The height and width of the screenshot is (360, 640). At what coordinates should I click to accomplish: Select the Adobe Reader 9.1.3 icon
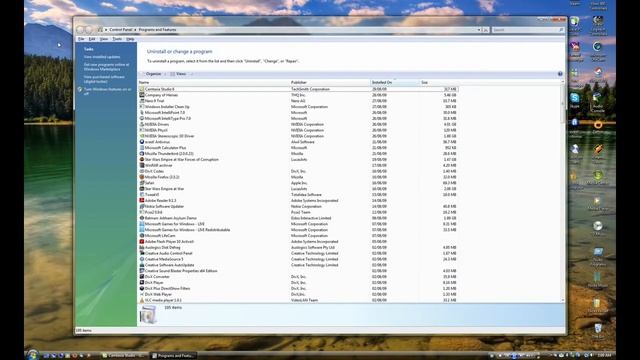tap(142, 200)
